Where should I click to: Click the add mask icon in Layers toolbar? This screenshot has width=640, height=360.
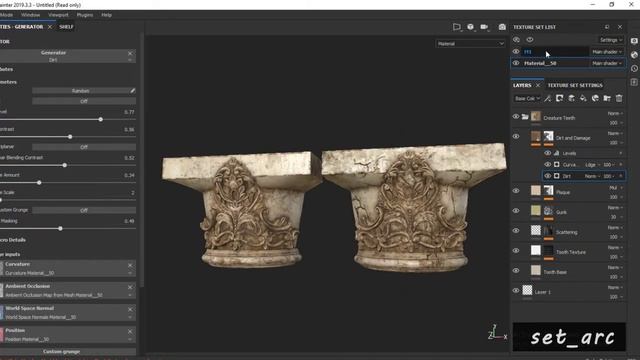[x=560, y=98]
